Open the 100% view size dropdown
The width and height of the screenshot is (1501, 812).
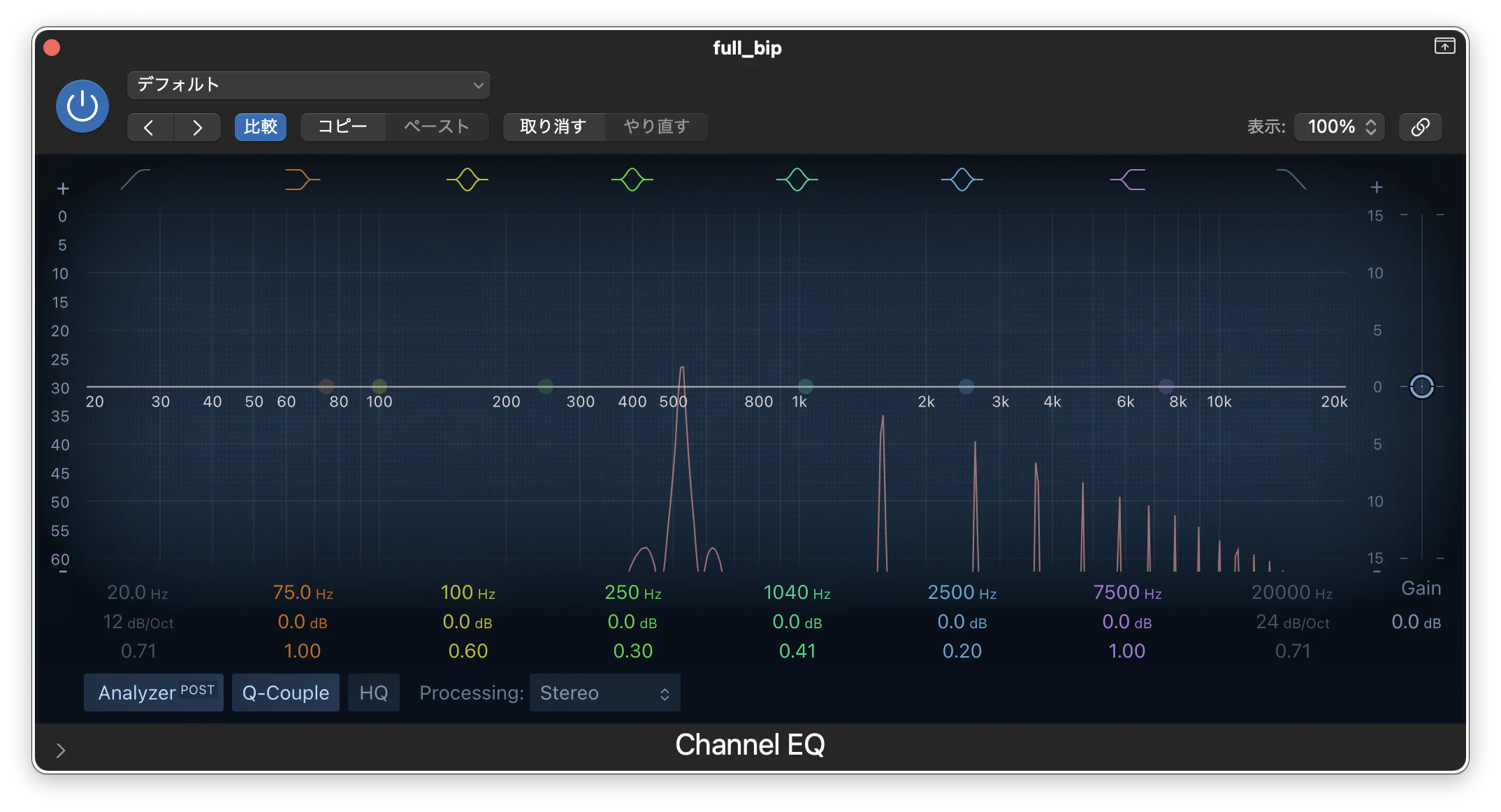(x=1340, y=126)
